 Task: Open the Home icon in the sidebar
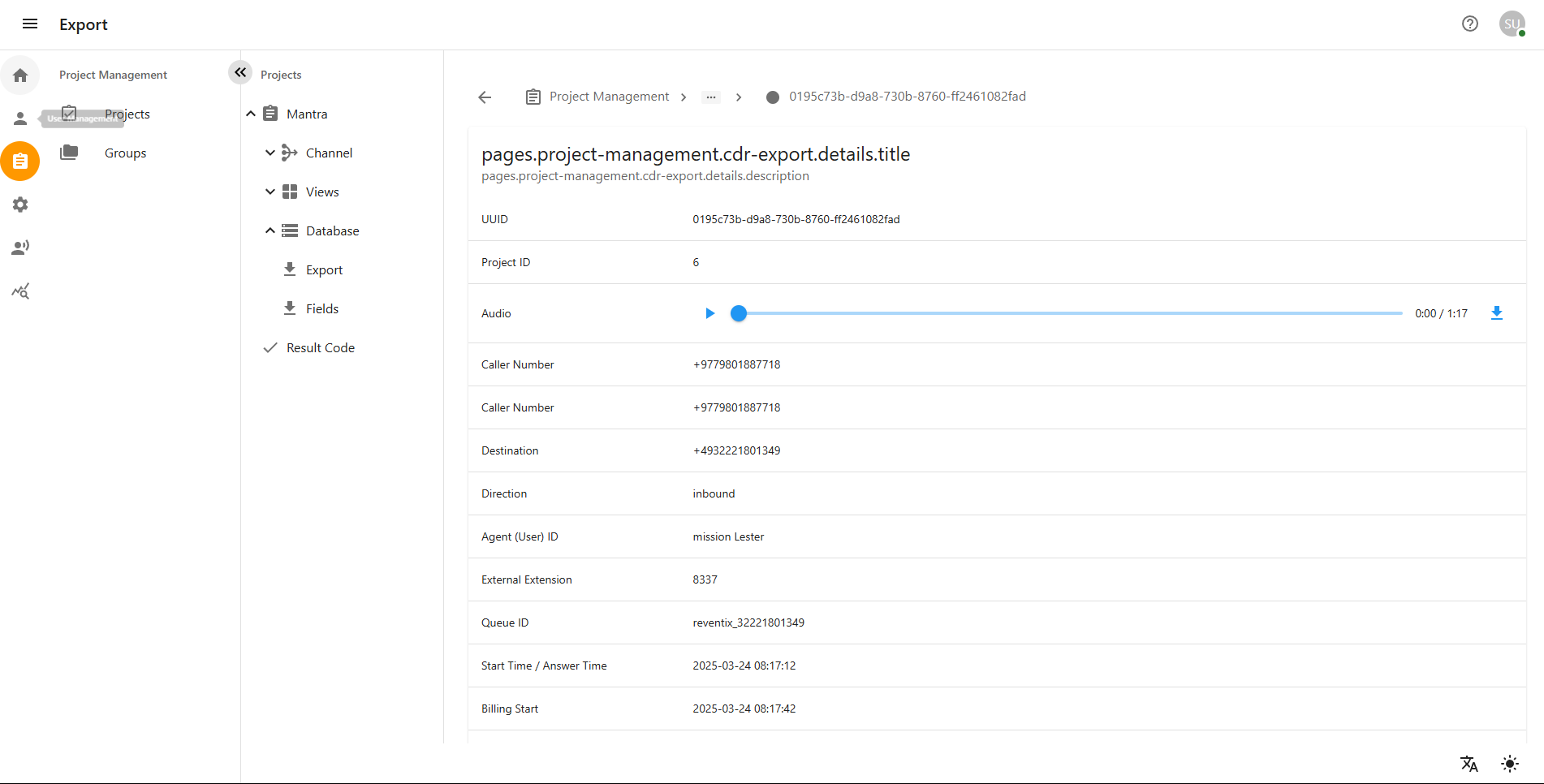point(19,75)
